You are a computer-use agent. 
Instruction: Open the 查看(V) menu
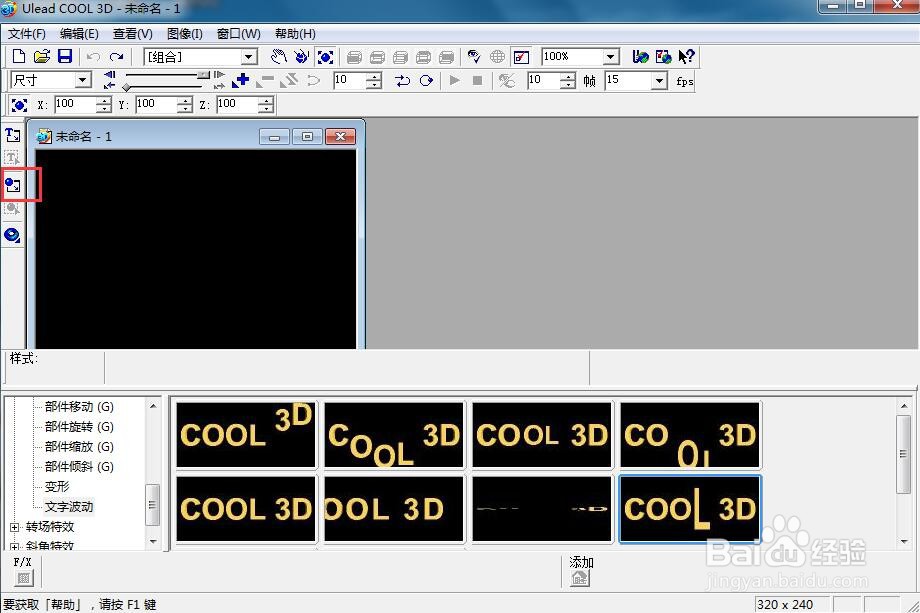point(133,34)
